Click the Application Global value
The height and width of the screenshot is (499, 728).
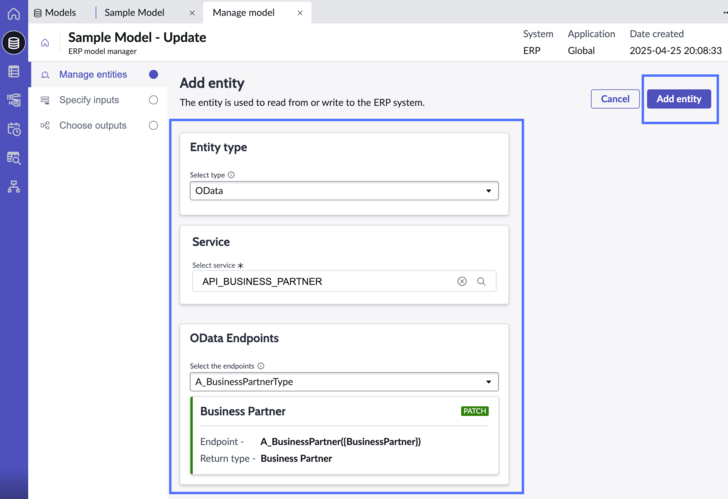click(581, 51)
